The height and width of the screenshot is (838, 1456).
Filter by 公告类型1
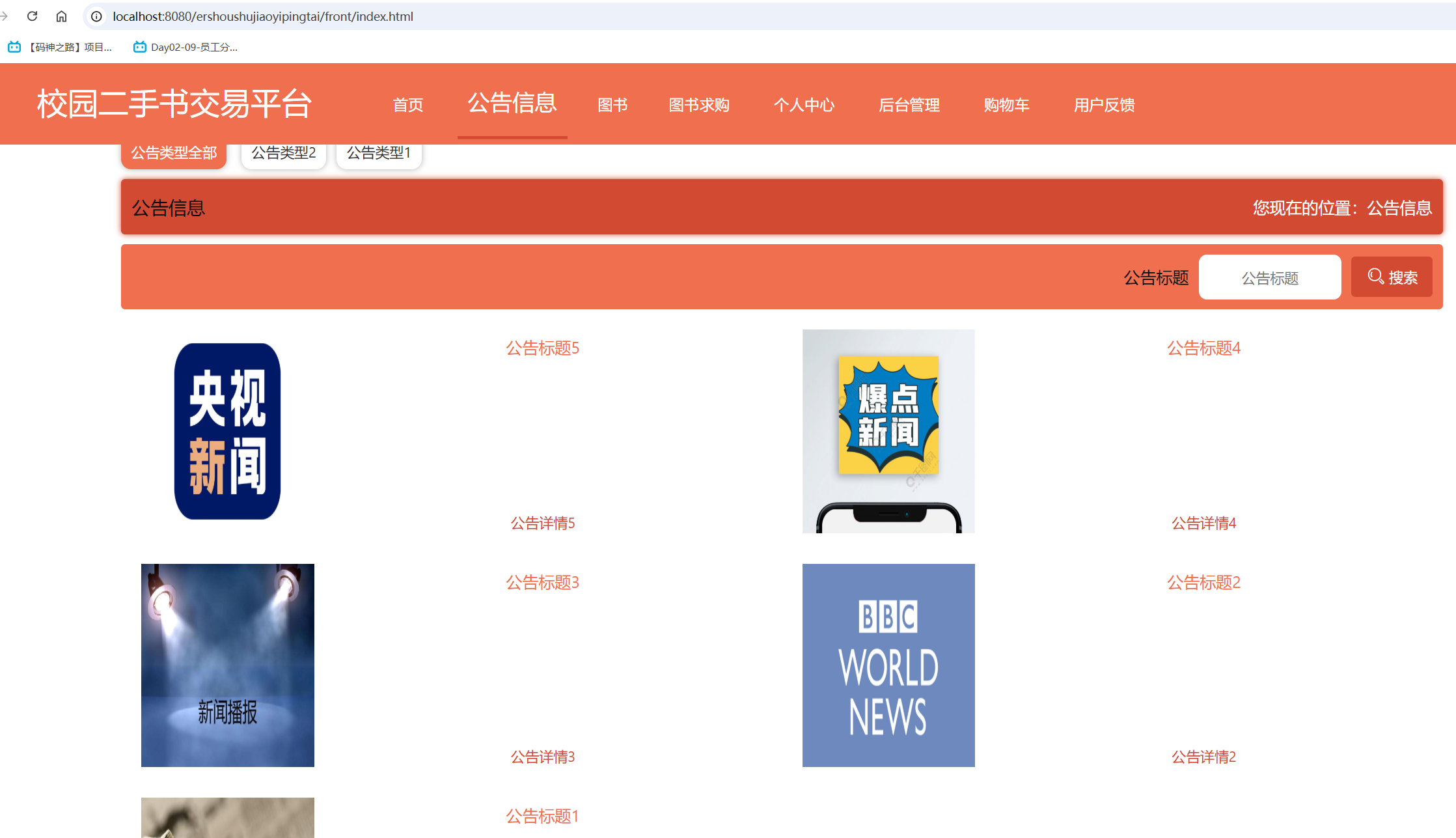(379, 154)
